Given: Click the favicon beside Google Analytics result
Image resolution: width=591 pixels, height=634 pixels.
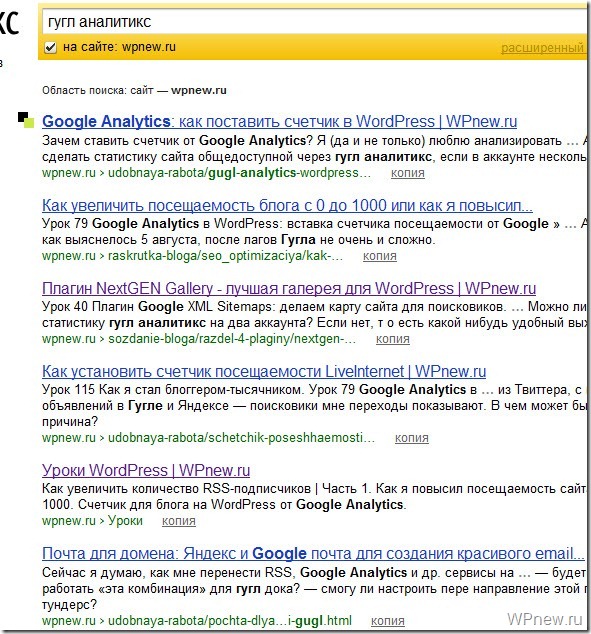Looking at the screenshot, I should click(26, 120).
